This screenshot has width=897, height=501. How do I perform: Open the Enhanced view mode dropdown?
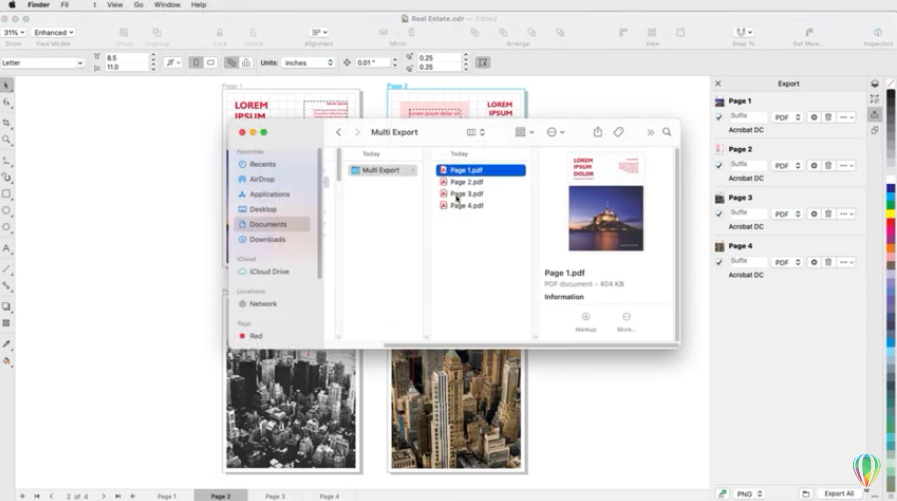53,33
